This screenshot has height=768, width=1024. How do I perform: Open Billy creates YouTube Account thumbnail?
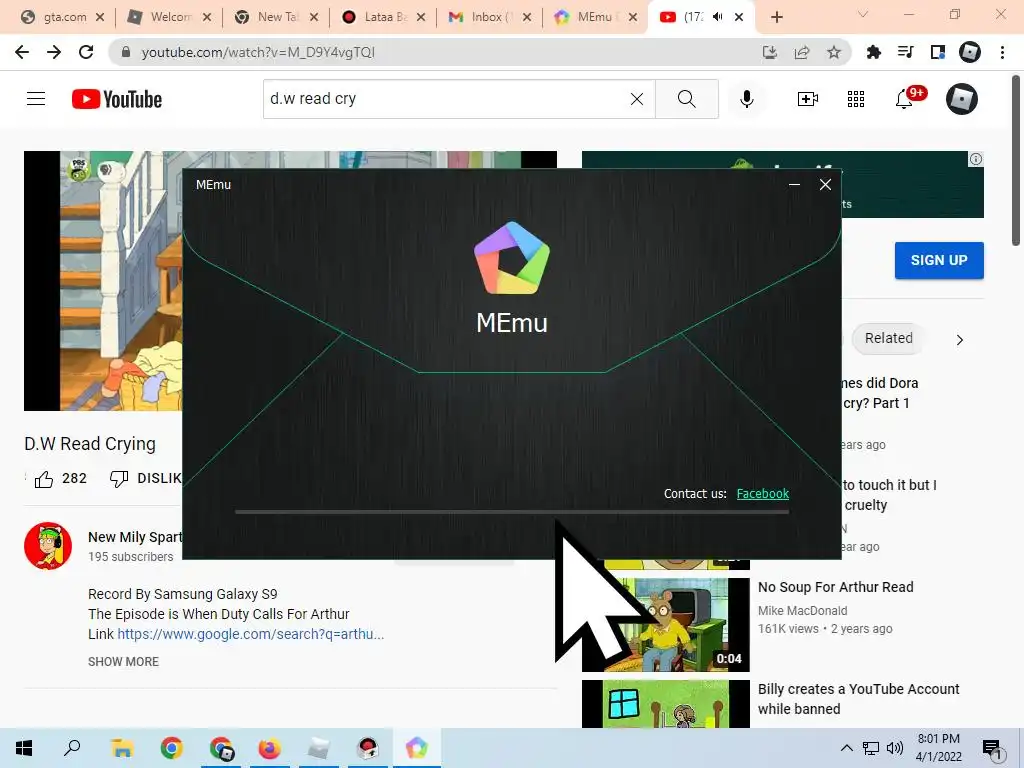pyautogui.click(x=665, y=704)
